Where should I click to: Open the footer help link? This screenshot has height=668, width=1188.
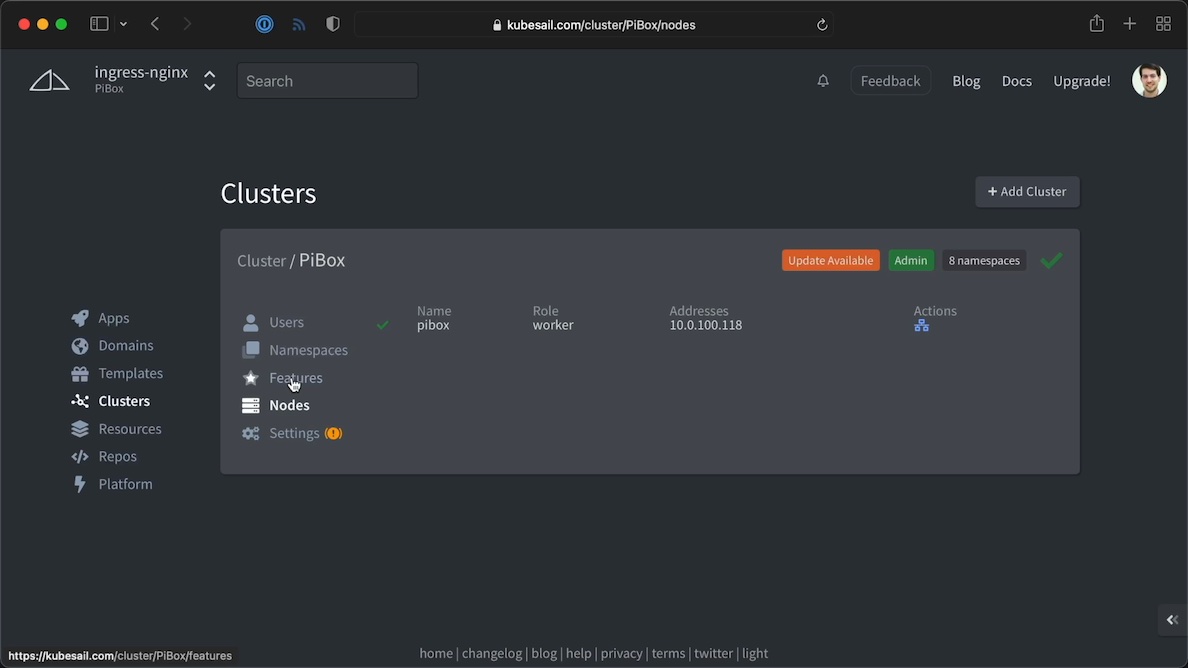coord(578,653)
